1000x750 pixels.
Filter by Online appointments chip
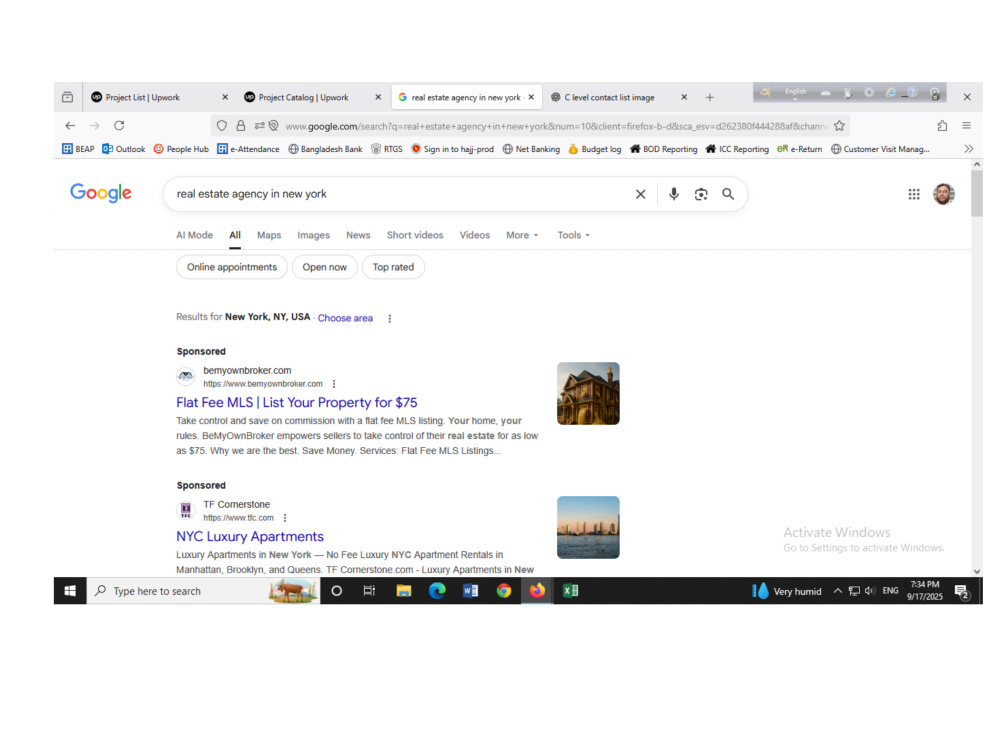click(232, 267)
